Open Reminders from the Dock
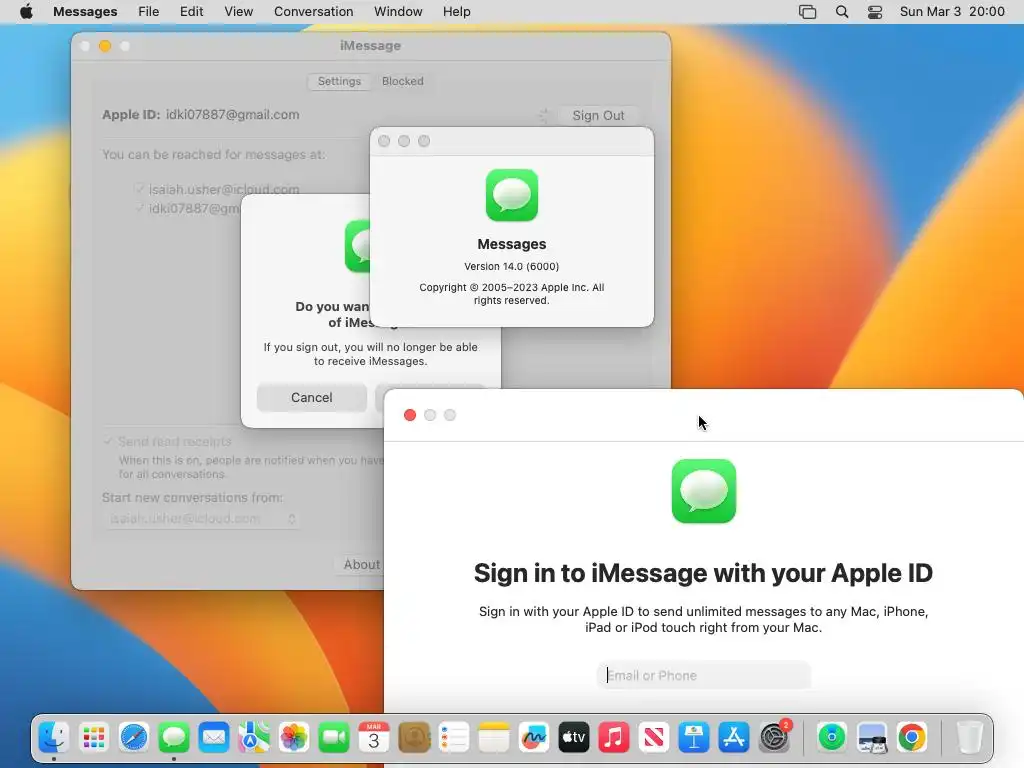 [x=454, y=737]
